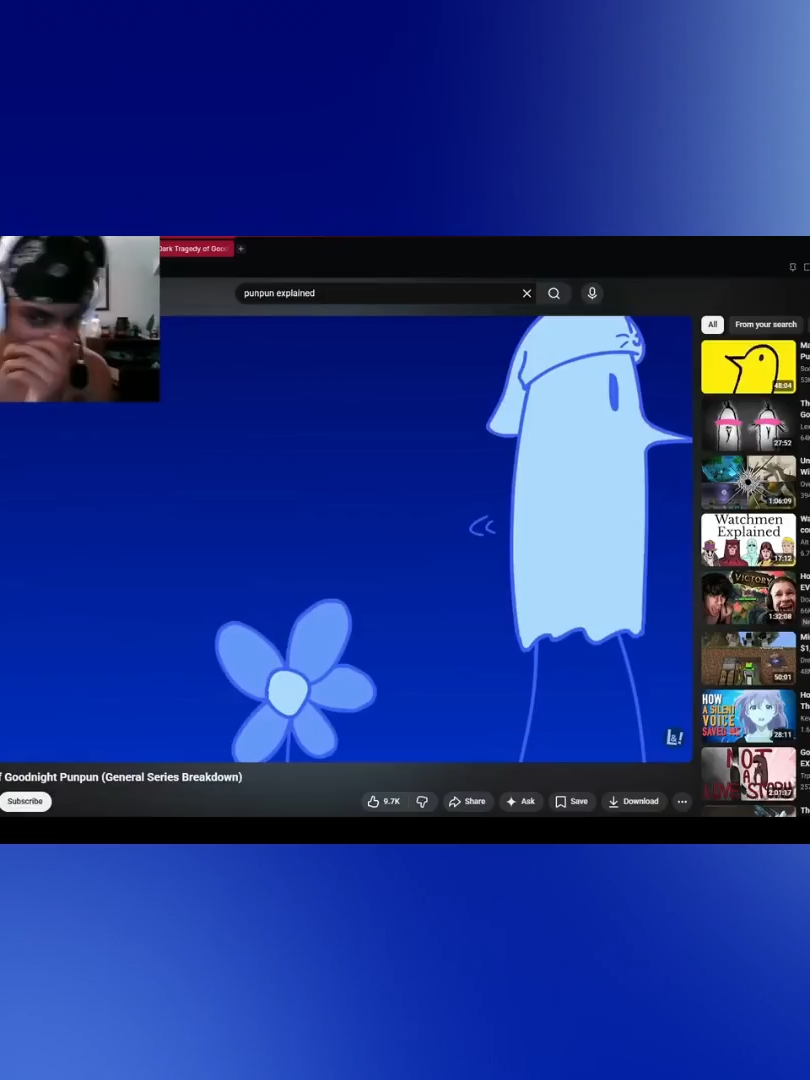This screenshot has height=1080, width=810.
Task: Click the Goodnight Punpun video title
Action: coord(121,777)
